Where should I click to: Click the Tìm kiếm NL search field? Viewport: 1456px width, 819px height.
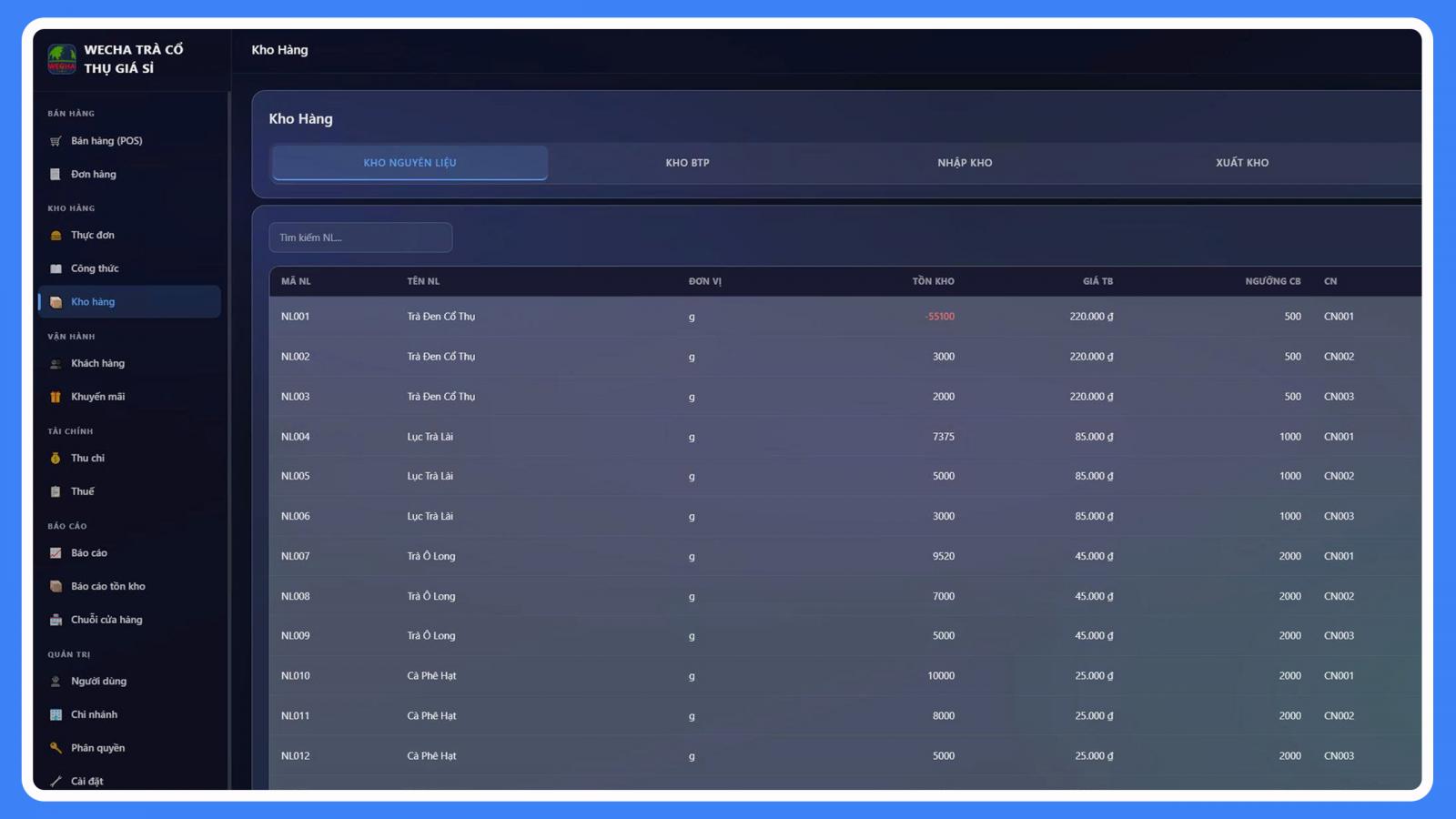point(360,238)
